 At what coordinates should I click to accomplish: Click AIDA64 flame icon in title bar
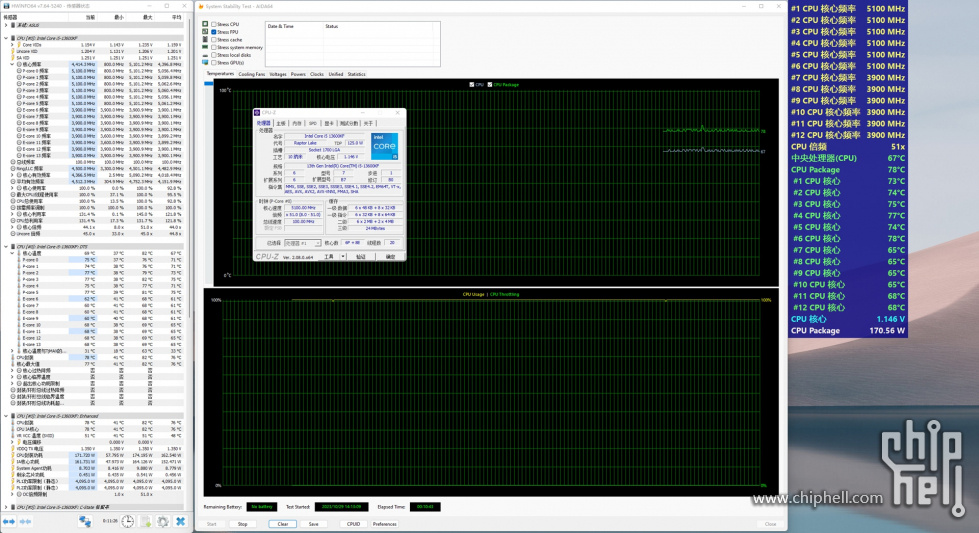click(201, 6)
